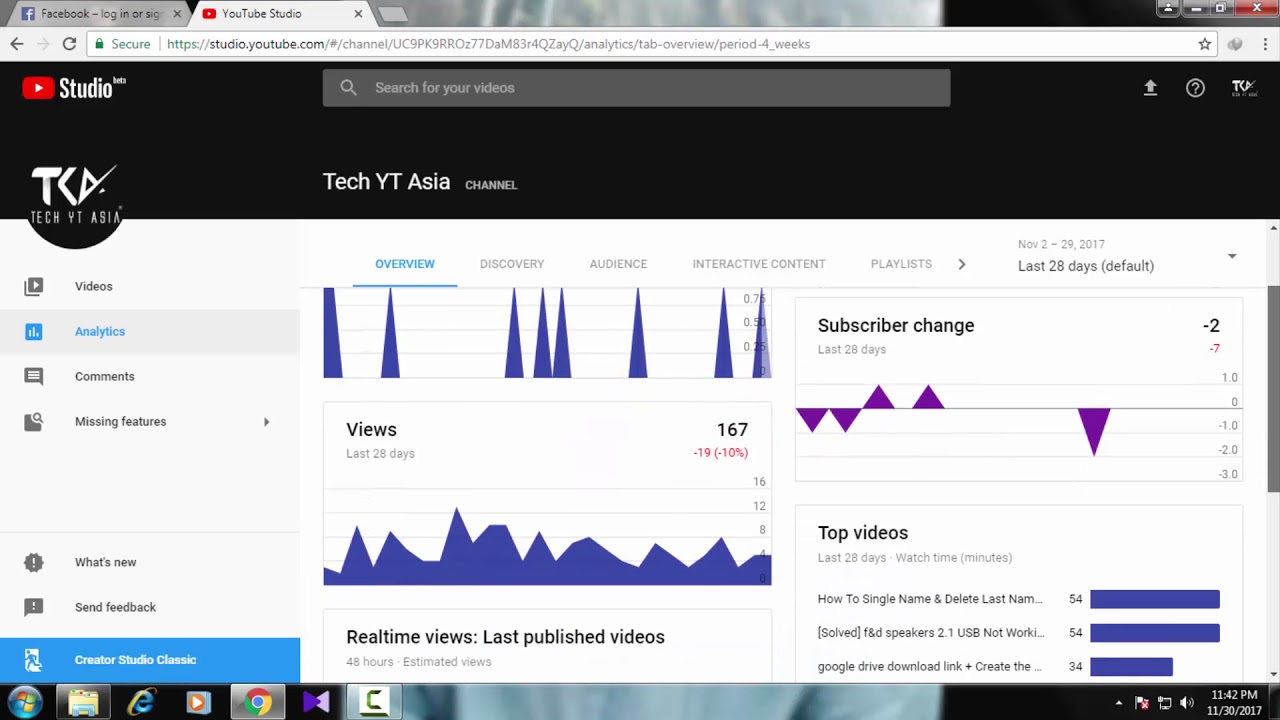Click the -19 (-10%) views change
Image resolution: width=1280 pixels, height=720 pixels.
click(x=720, y=453)
